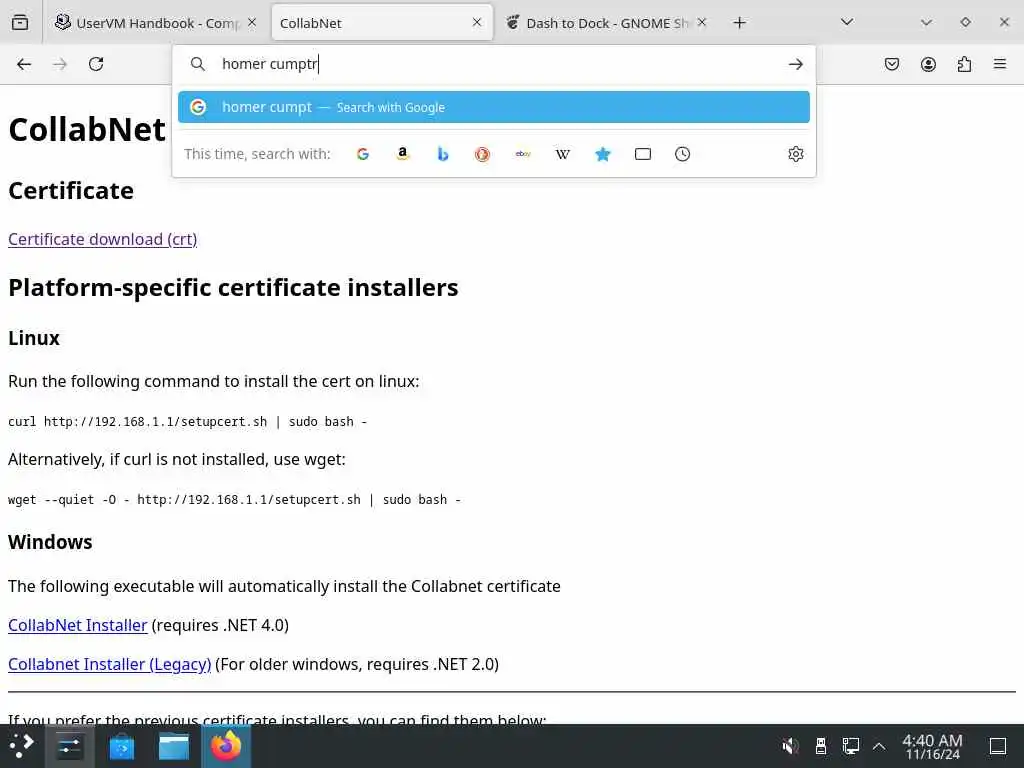Select 'homer cumpt' Search with Google suggestion
The image size is (1024, 768).
point(494,107)
